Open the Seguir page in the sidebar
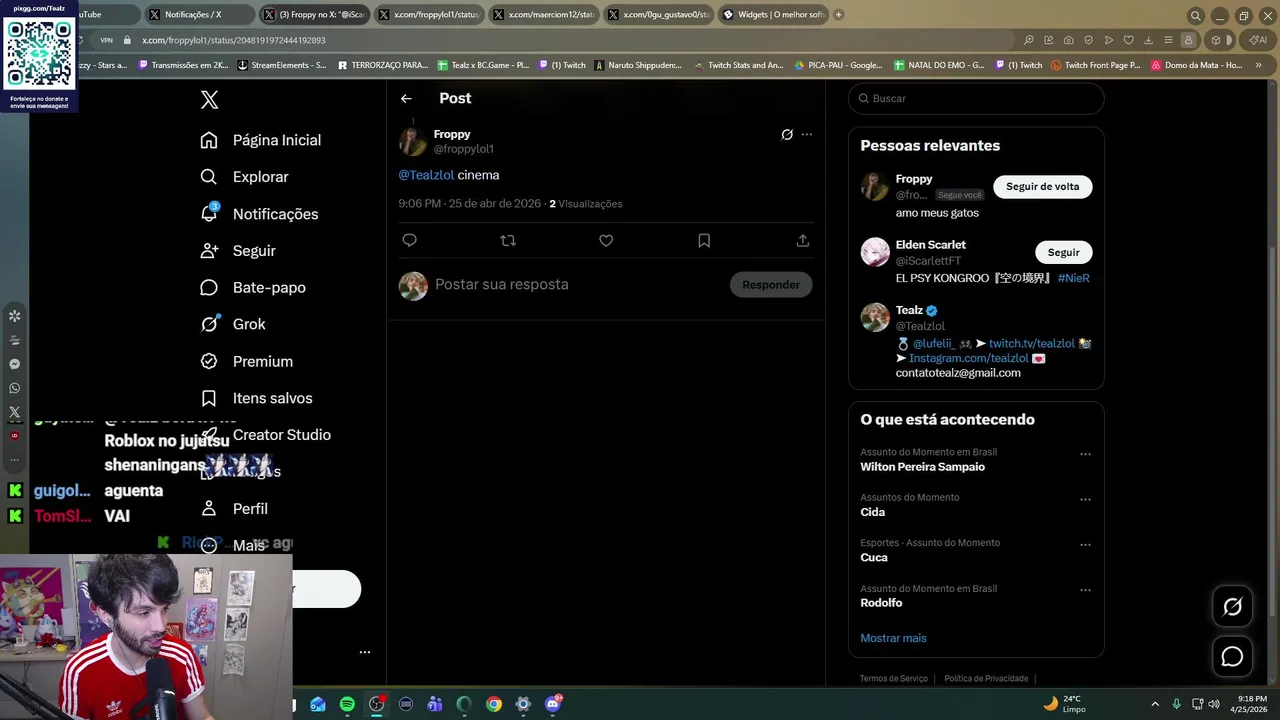 tap(237, 250)
